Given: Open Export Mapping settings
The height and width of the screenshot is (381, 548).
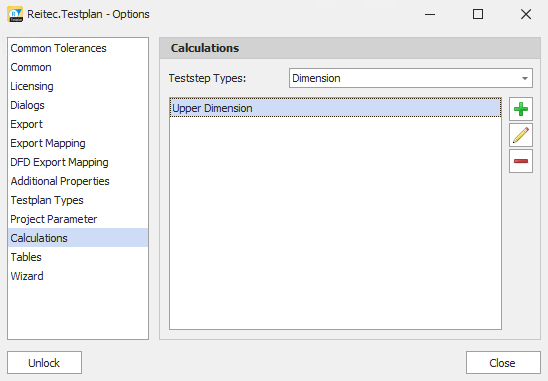Looking at the screenshot, I should coord(48,143).
